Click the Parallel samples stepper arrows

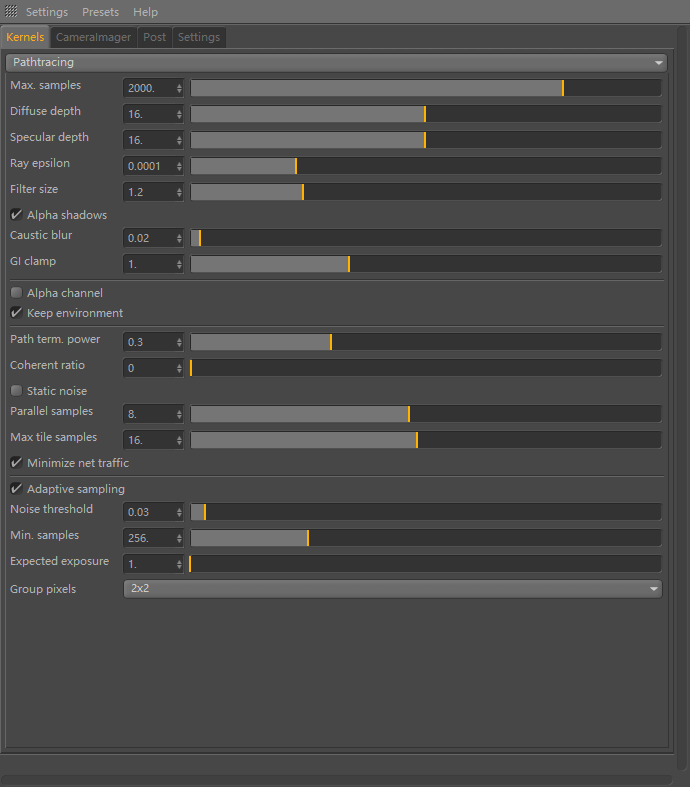(x=179, y=414)
